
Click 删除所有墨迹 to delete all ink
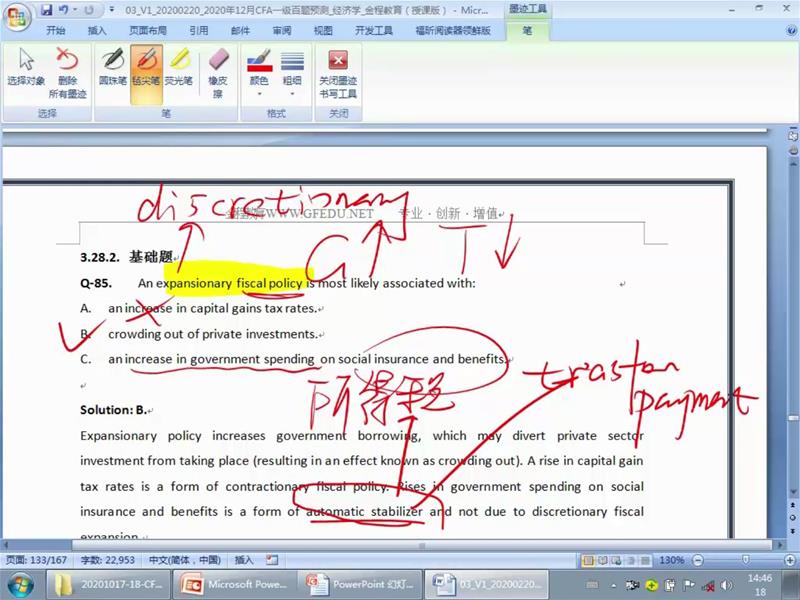(x=67, y=72)
